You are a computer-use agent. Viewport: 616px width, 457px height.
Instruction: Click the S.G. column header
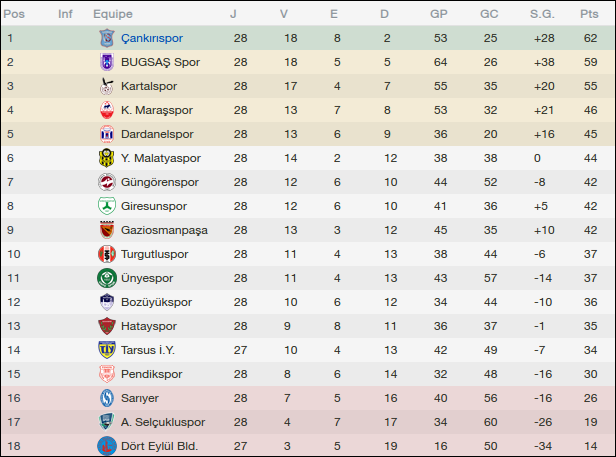pyautogui.click(x=542, y=14)
